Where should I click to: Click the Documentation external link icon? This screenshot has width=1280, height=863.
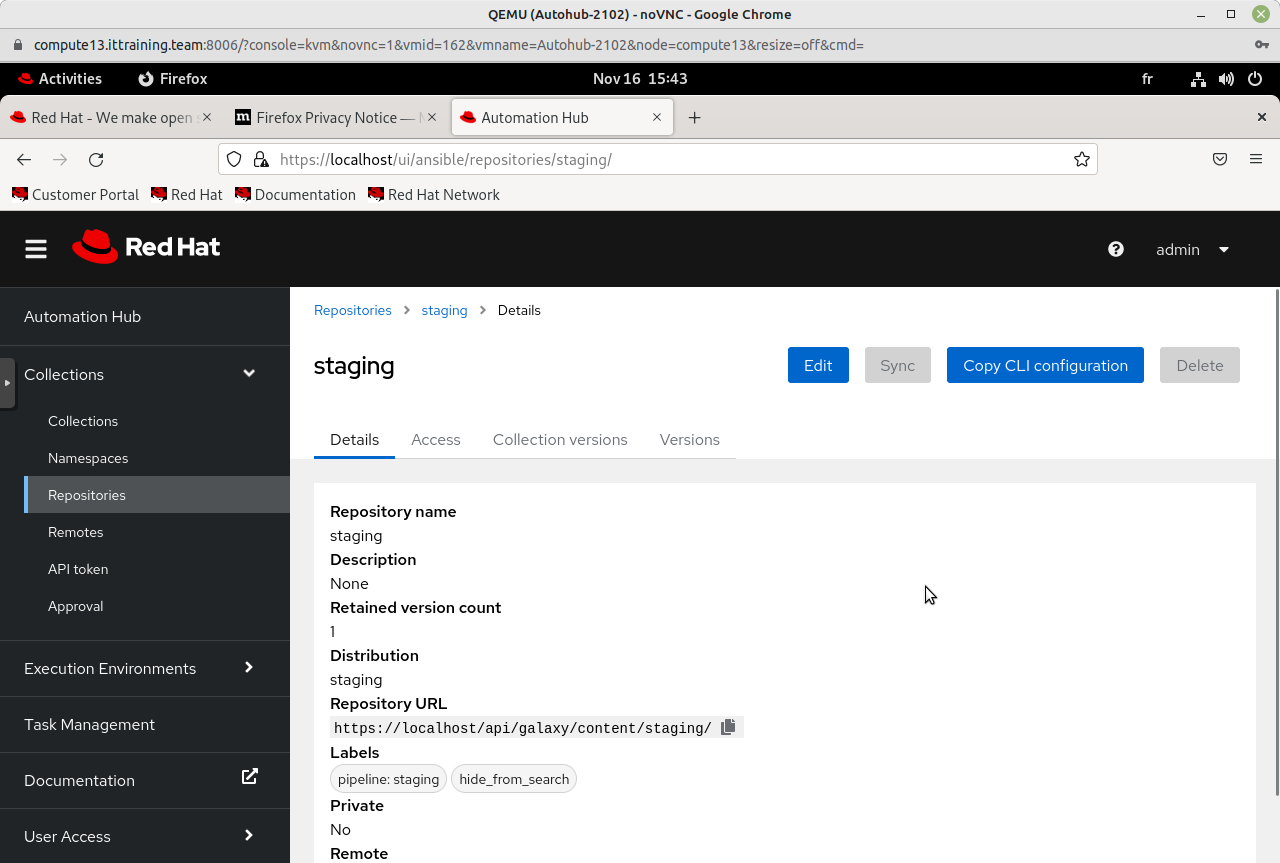click(250, 776)
